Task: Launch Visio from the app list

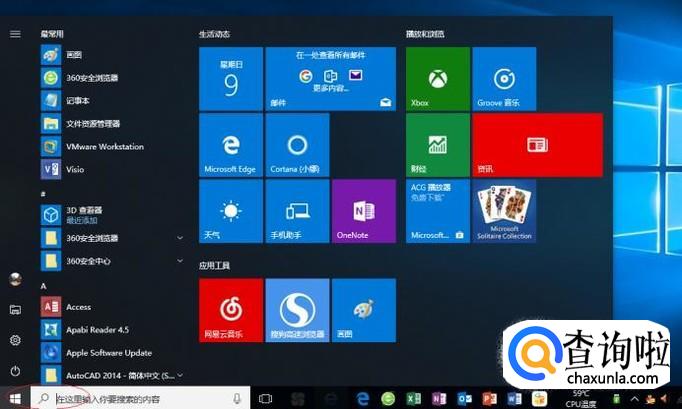Action: 111,169
